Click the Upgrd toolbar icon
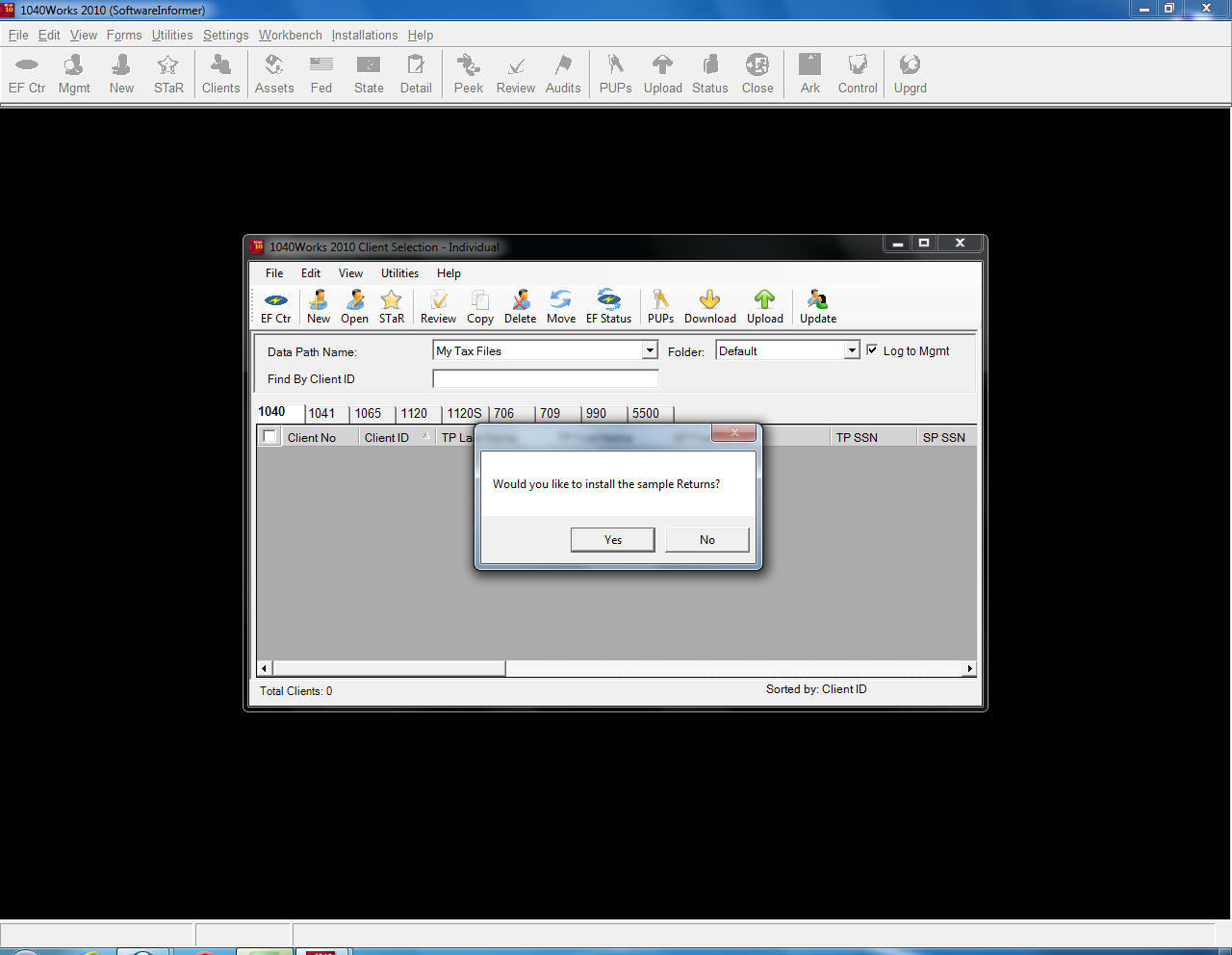 910,74
